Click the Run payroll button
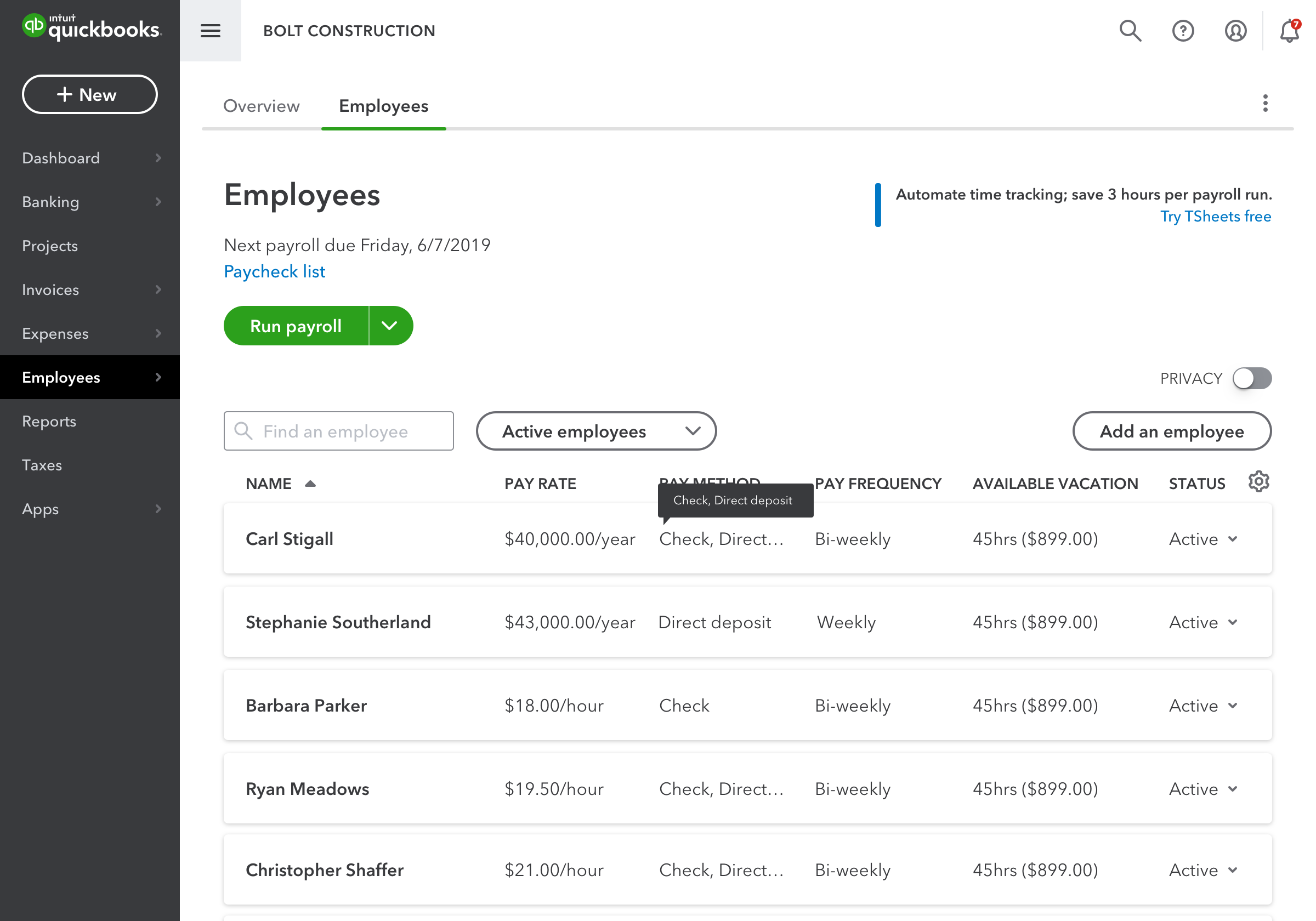 point(296,326)
